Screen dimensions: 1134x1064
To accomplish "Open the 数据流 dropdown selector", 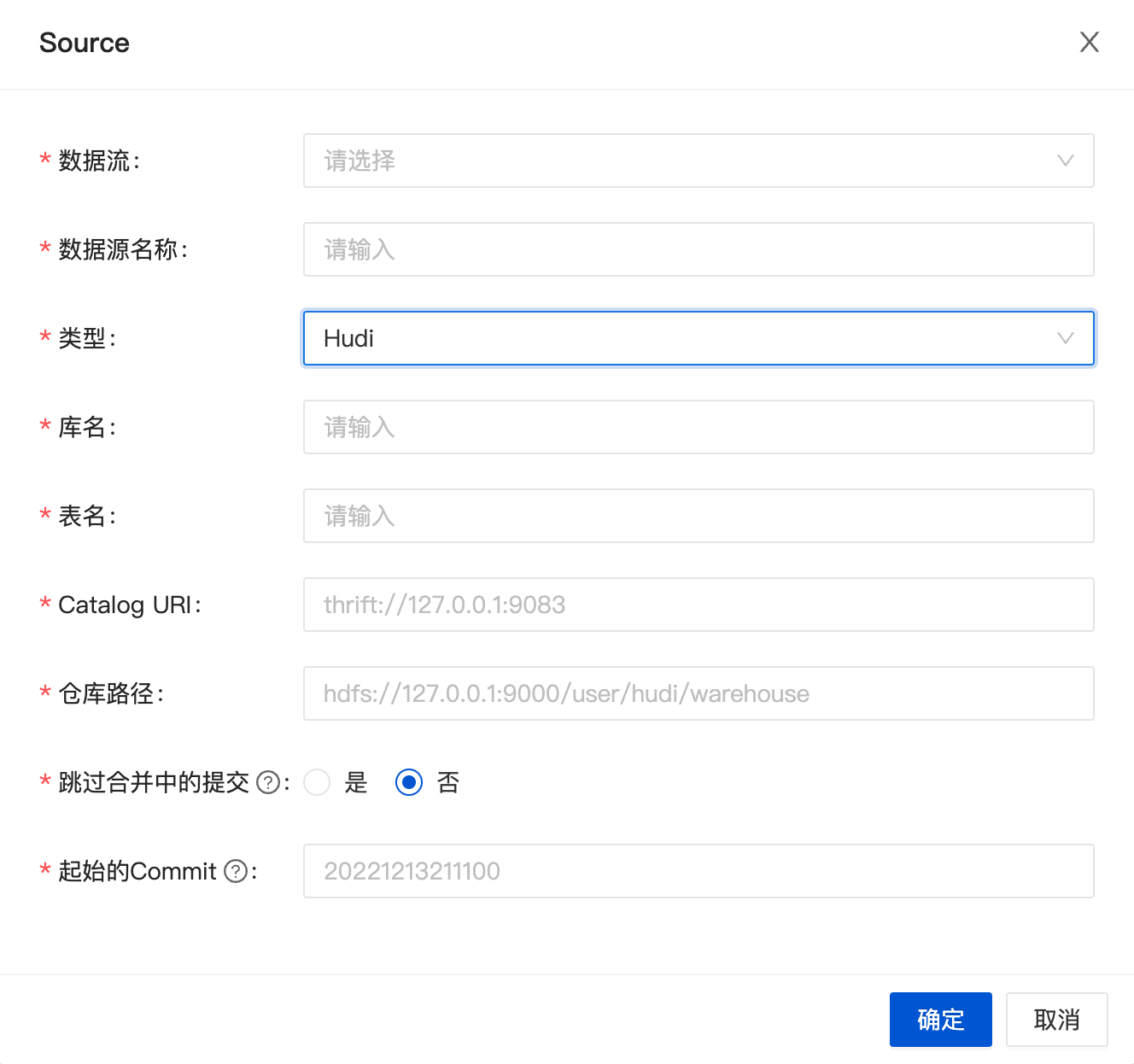I will (x=699, y=161).
